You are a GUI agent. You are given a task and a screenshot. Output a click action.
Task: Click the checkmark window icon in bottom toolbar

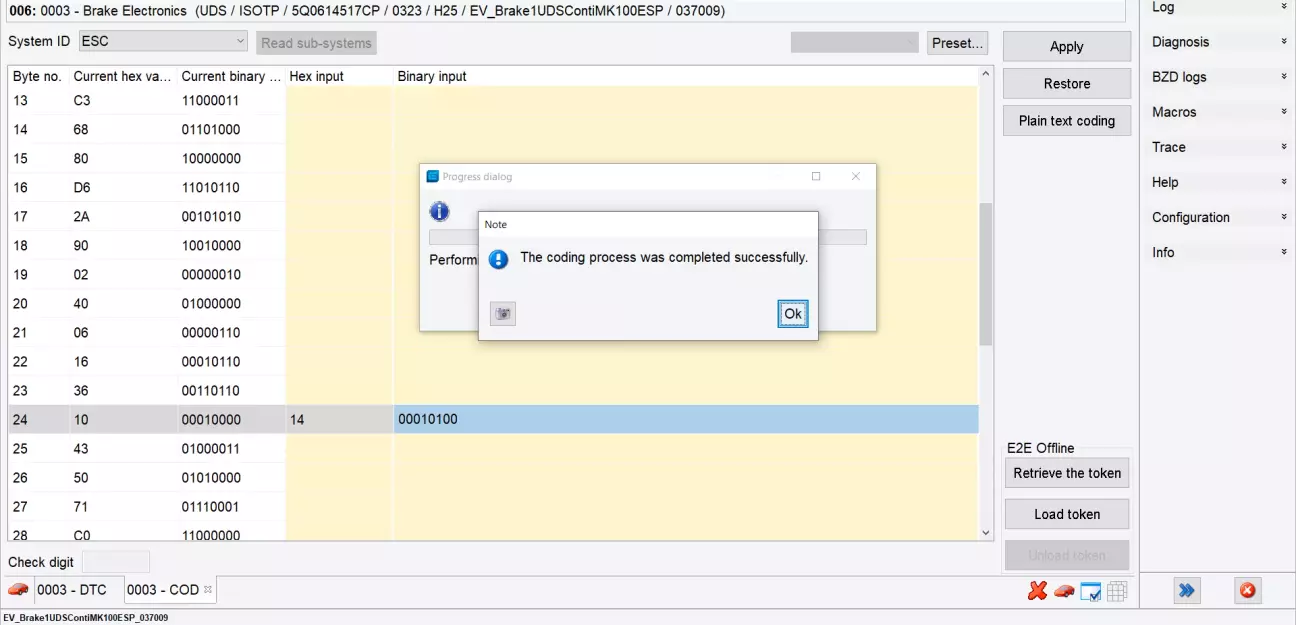pyautogui.click(x=1090, y=591)
